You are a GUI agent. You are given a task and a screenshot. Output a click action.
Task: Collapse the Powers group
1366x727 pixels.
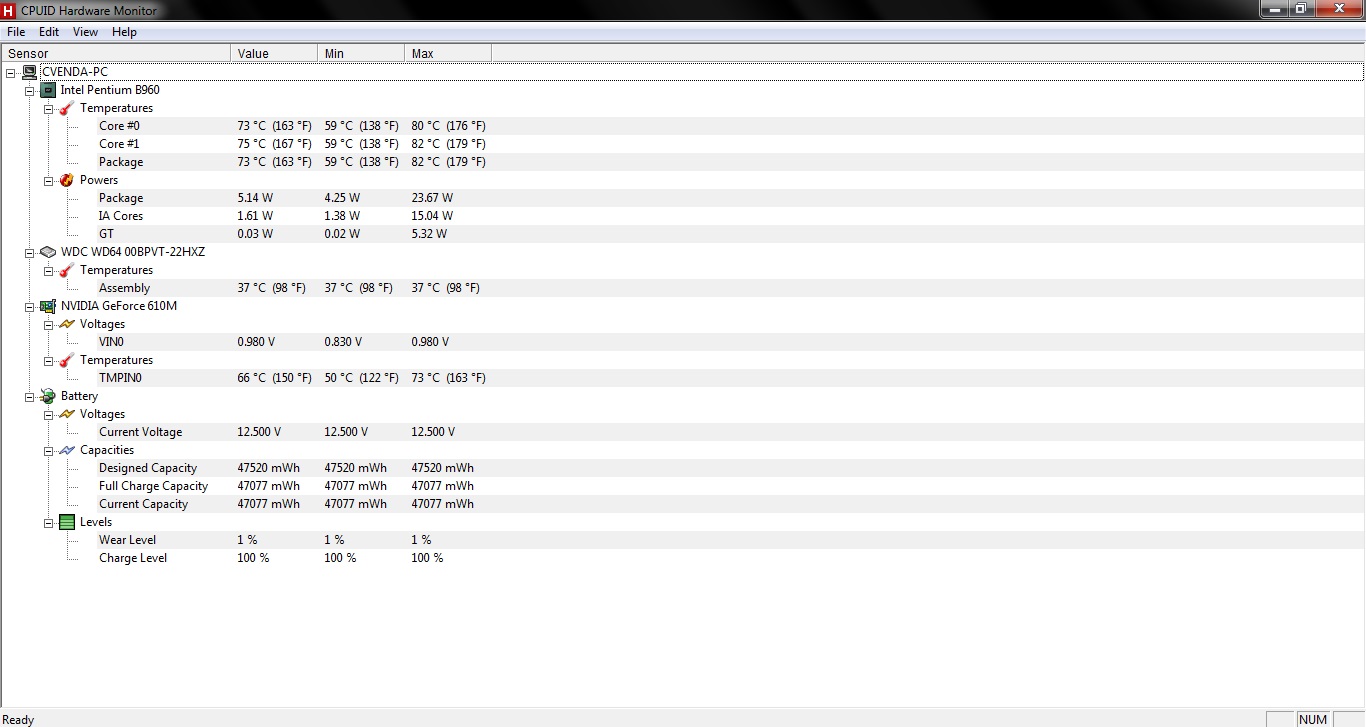coord(49,180)
